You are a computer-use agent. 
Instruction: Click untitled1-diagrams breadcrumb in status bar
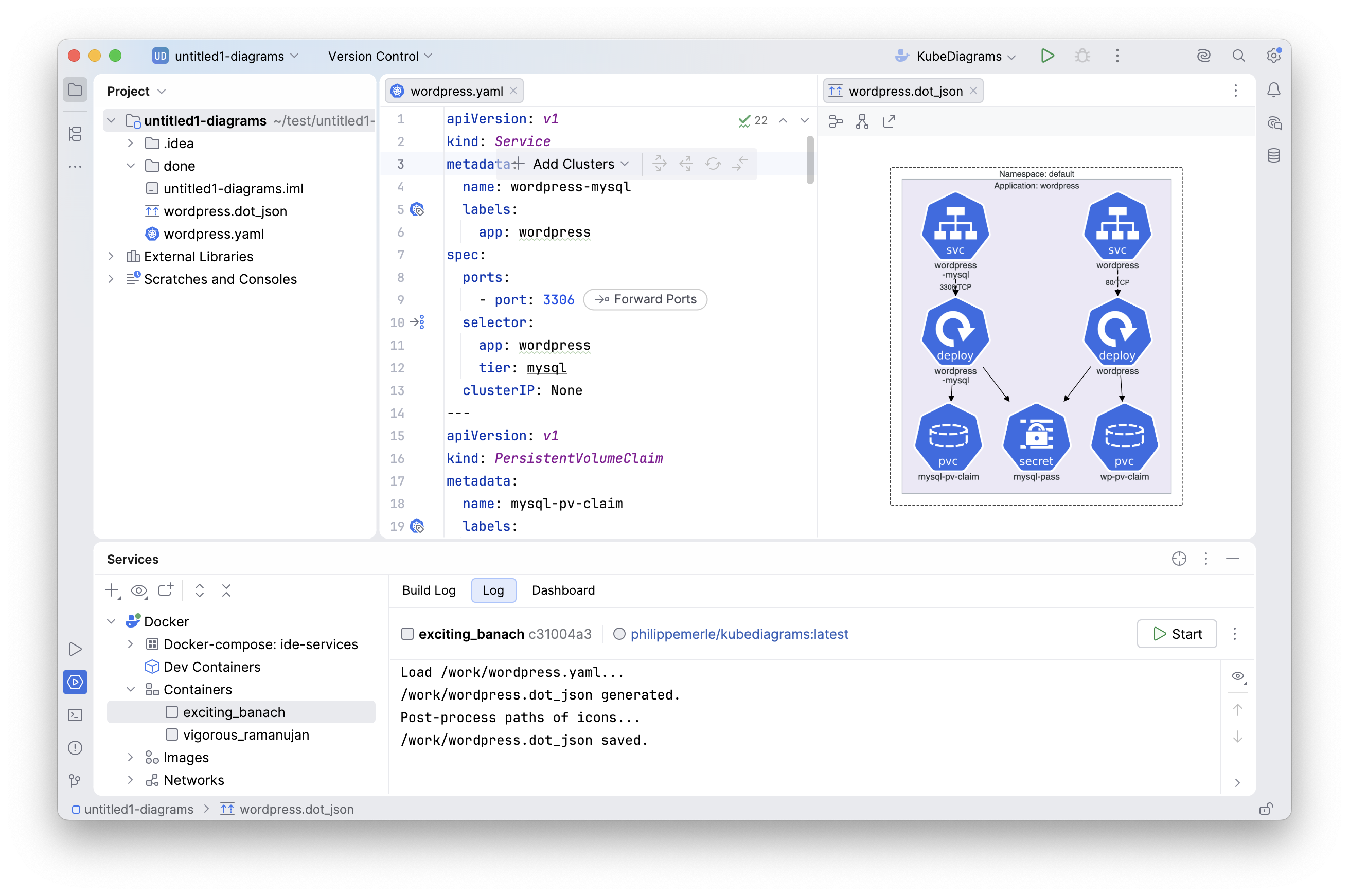[x=133, y=809]
